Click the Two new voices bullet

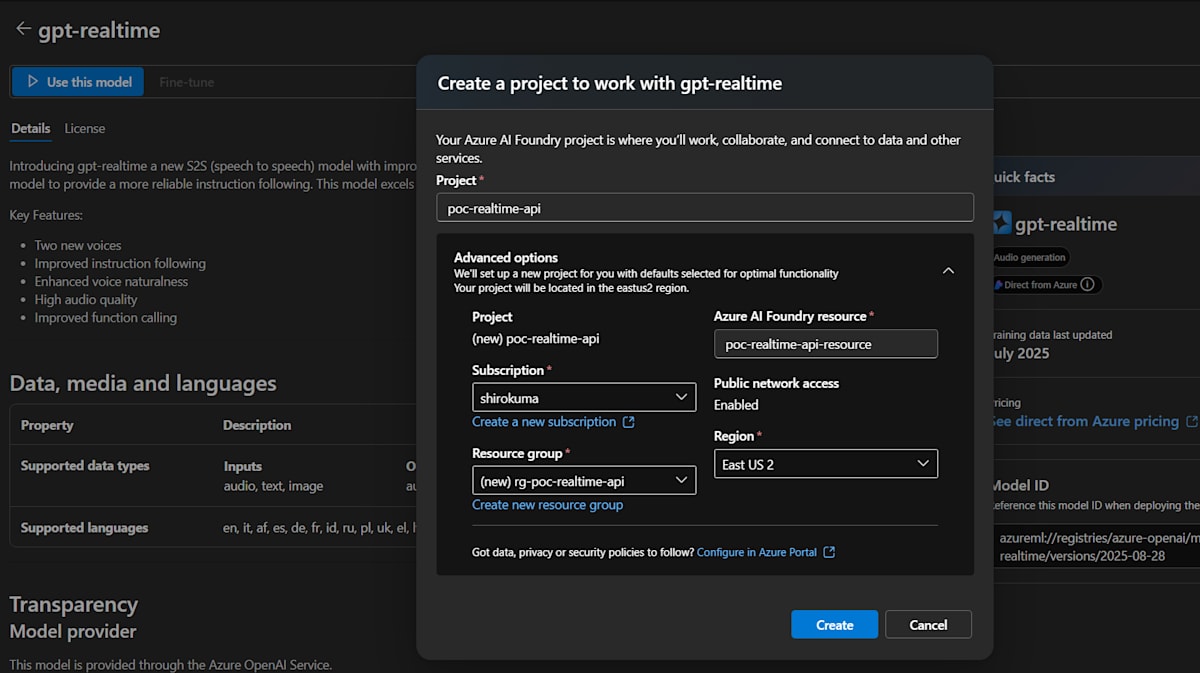pyautogui.click(x=78, y=246)
